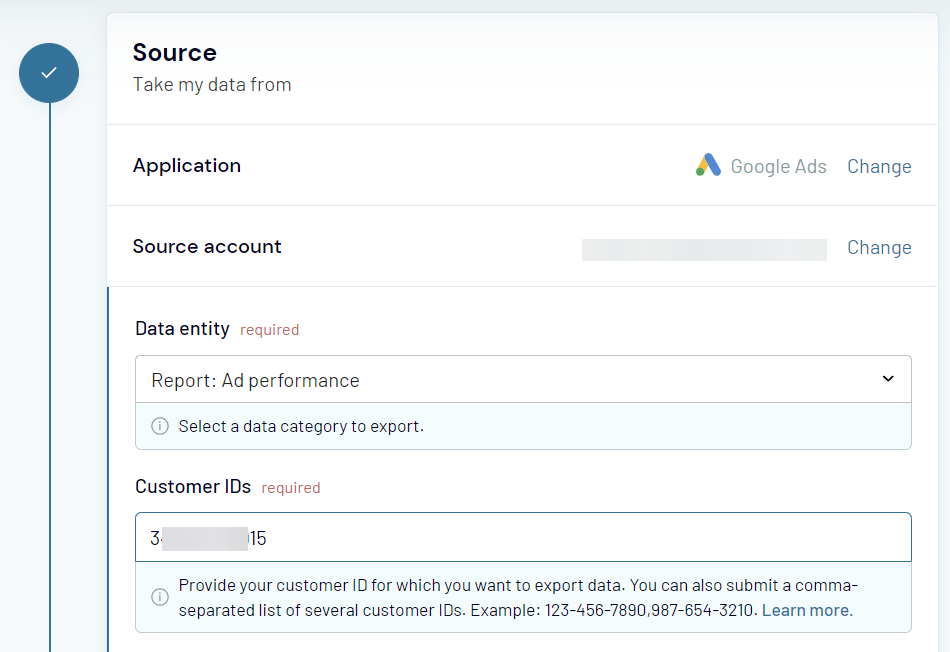
Task: Click the Customer IDs field label
Action: coord(193,487)
